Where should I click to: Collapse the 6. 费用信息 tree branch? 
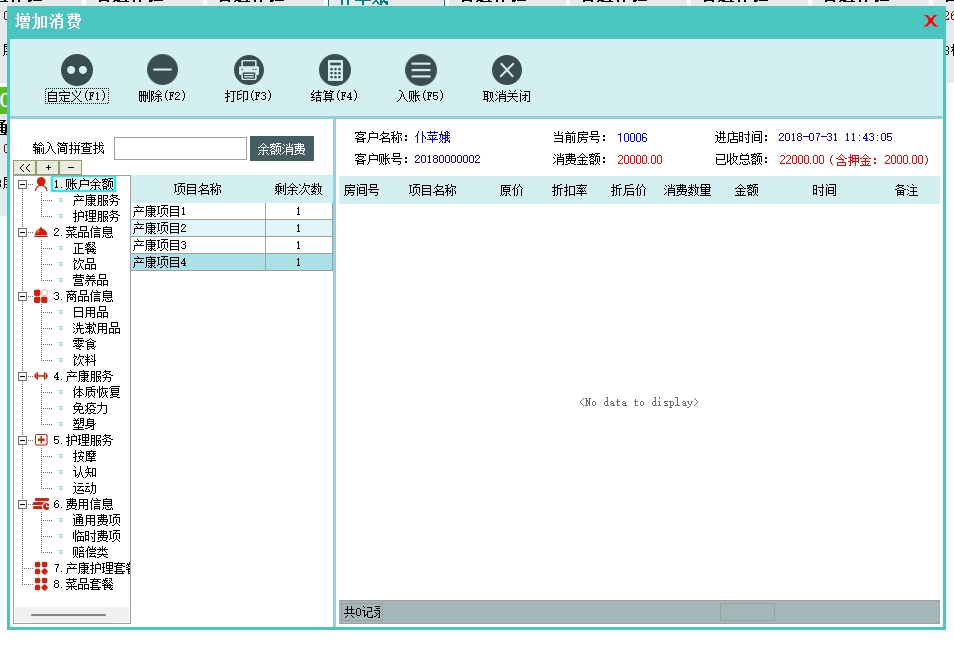(x=23, y=504)
